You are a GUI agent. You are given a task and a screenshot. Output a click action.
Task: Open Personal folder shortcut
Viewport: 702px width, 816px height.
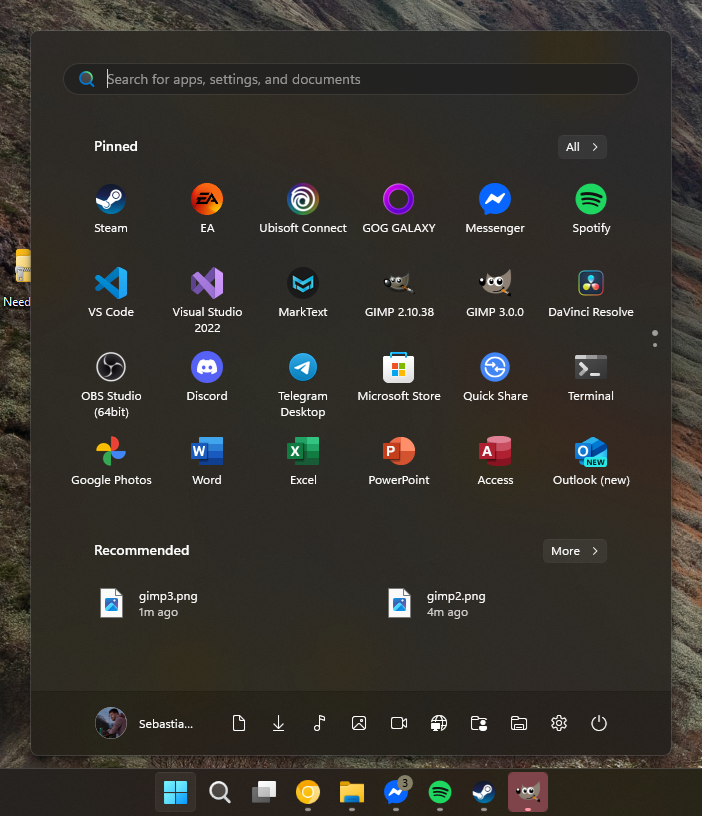[479, 723]
